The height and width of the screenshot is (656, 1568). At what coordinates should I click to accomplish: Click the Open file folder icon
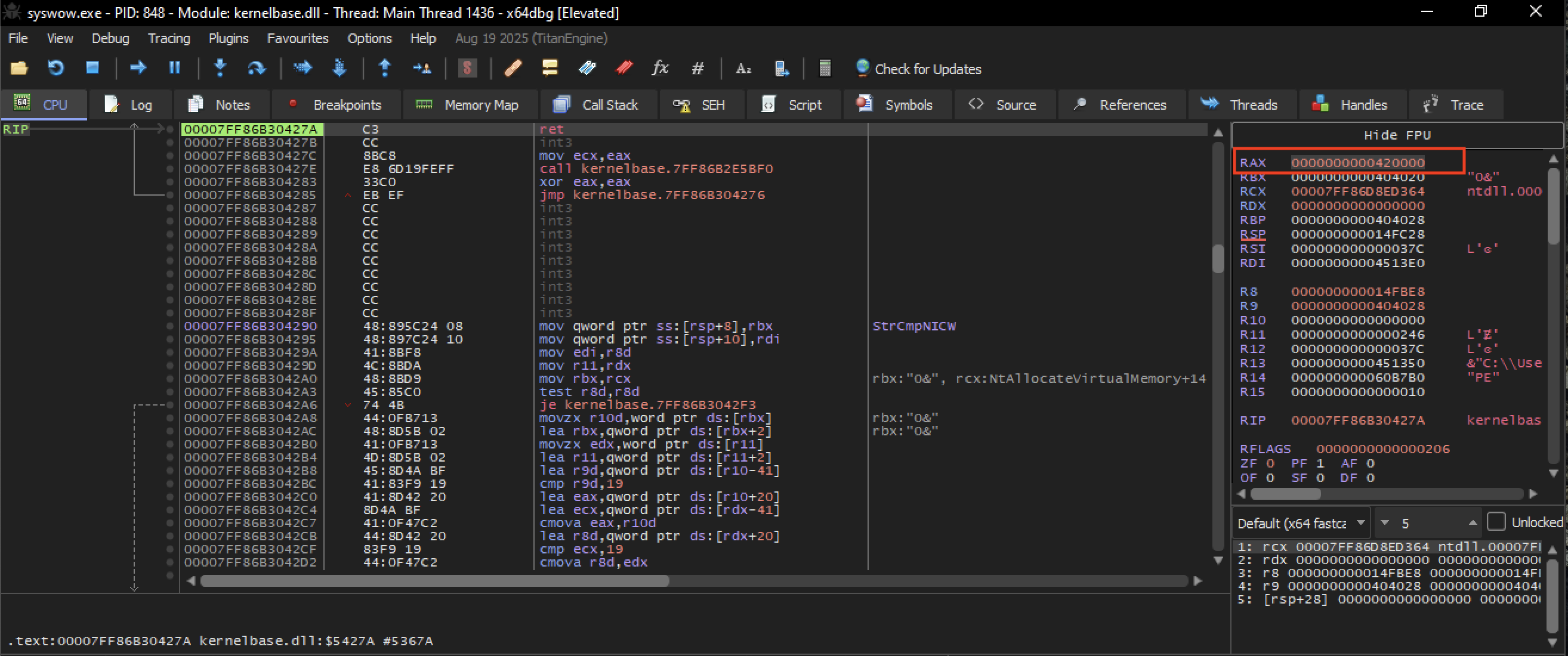coord(19,68)
